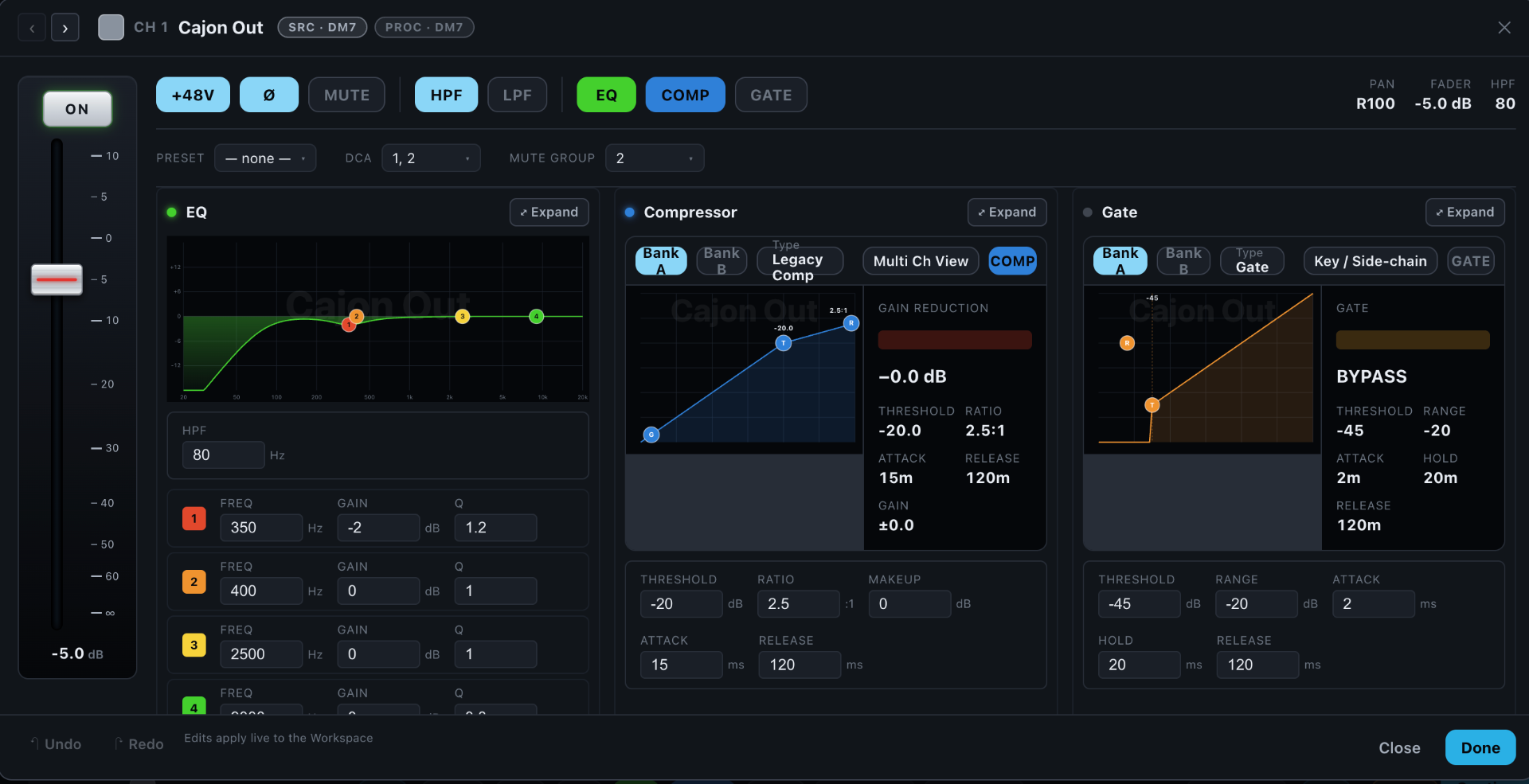Open the MUTE GROUP dropdown
Image resolution: width=1529 pixels, height=784 pixels.
(655, 158)
